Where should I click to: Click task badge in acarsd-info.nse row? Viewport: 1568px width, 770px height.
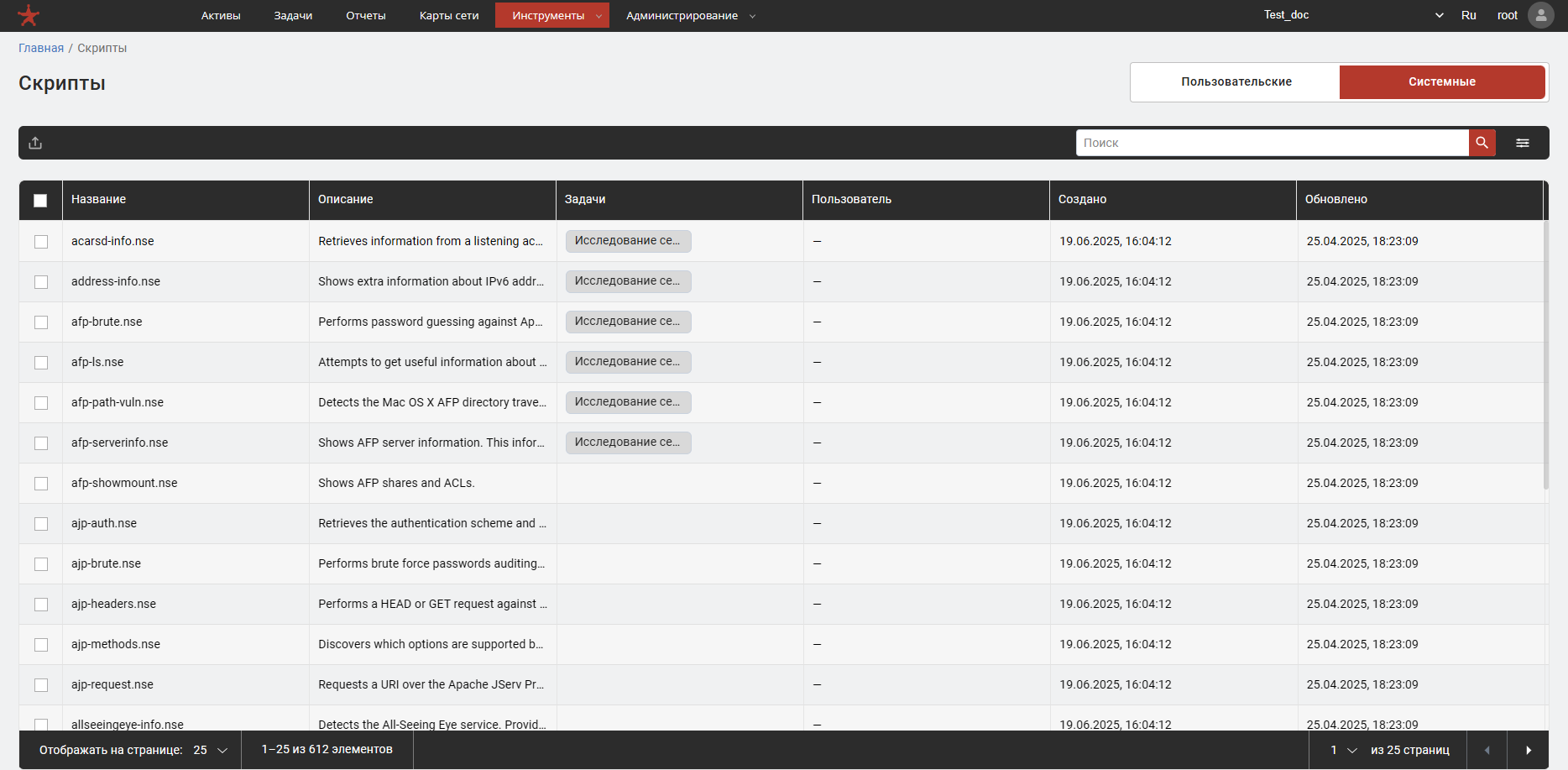[628, 241]
